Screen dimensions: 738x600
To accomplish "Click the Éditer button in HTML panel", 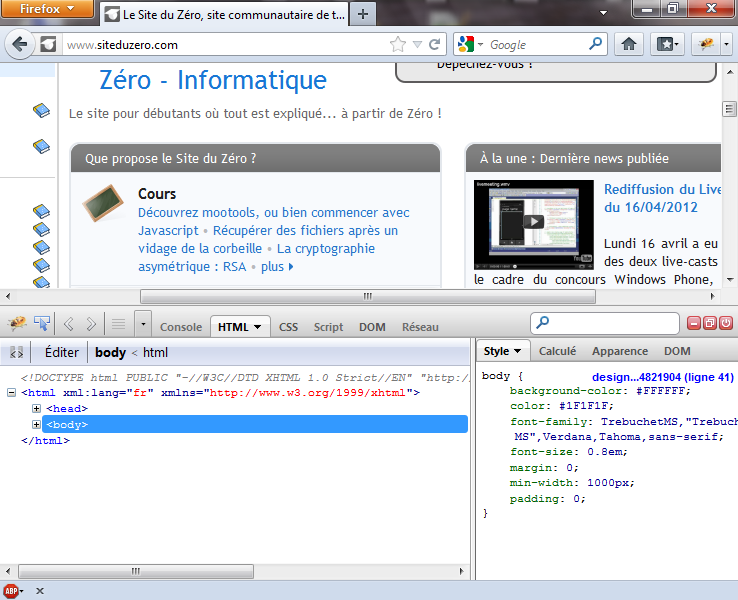I will pos(61,352).
